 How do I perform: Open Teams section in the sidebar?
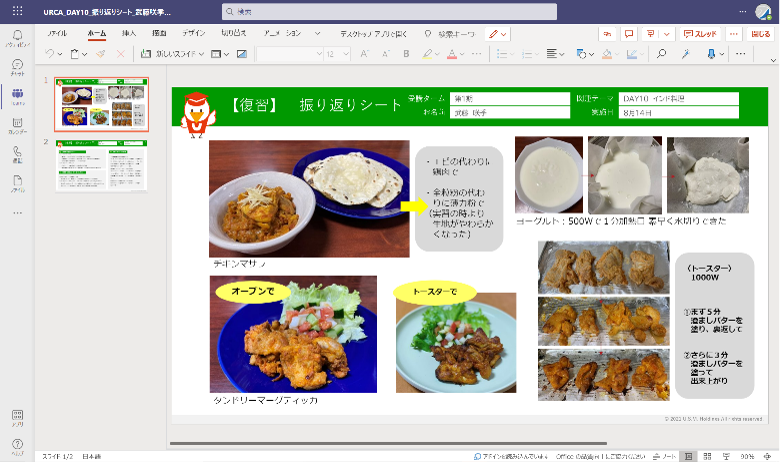click(x=17, y=96)
